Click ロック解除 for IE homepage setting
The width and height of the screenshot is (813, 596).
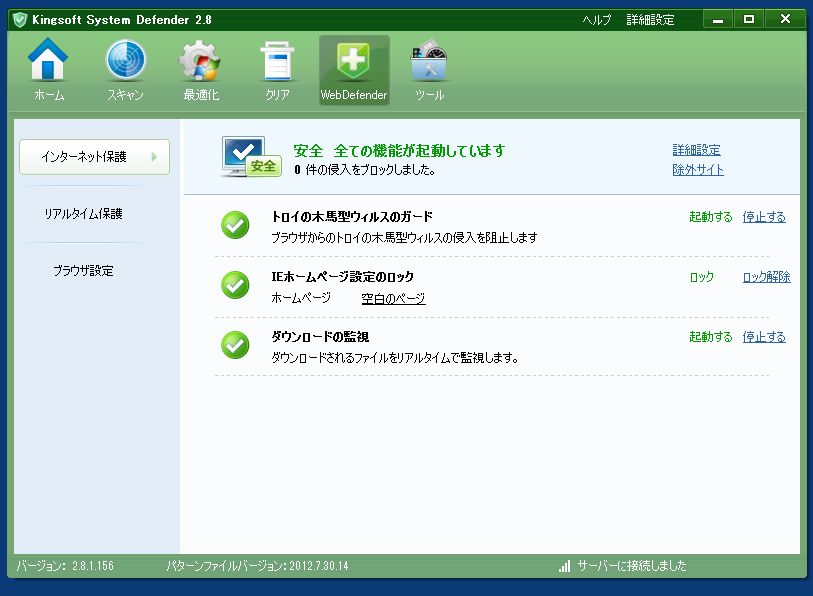[x=766, y=277]
